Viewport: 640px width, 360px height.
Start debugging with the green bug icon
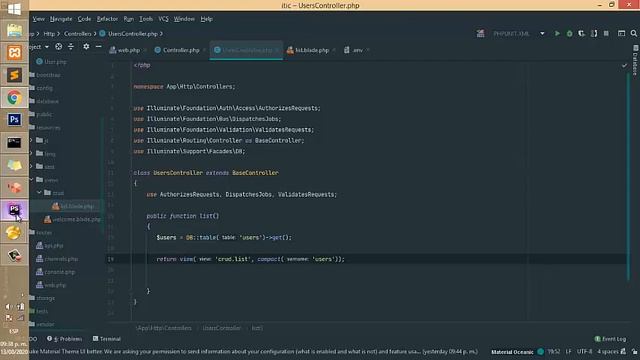click(x=569, y=33)
